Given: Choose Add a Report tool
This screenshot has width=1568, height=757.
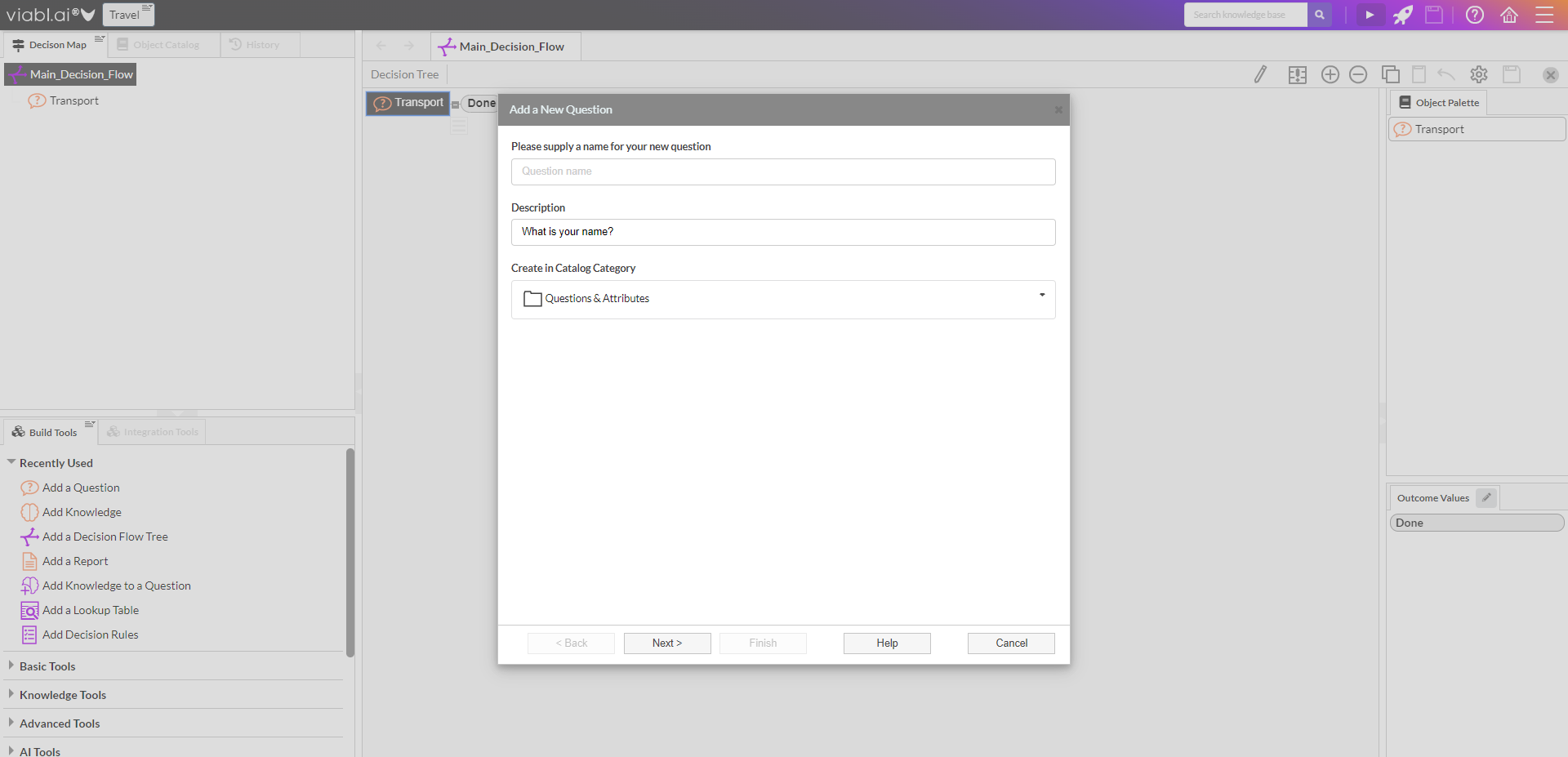Looking at the screenshot, I should pyautogui.click(x=65, y=561).
